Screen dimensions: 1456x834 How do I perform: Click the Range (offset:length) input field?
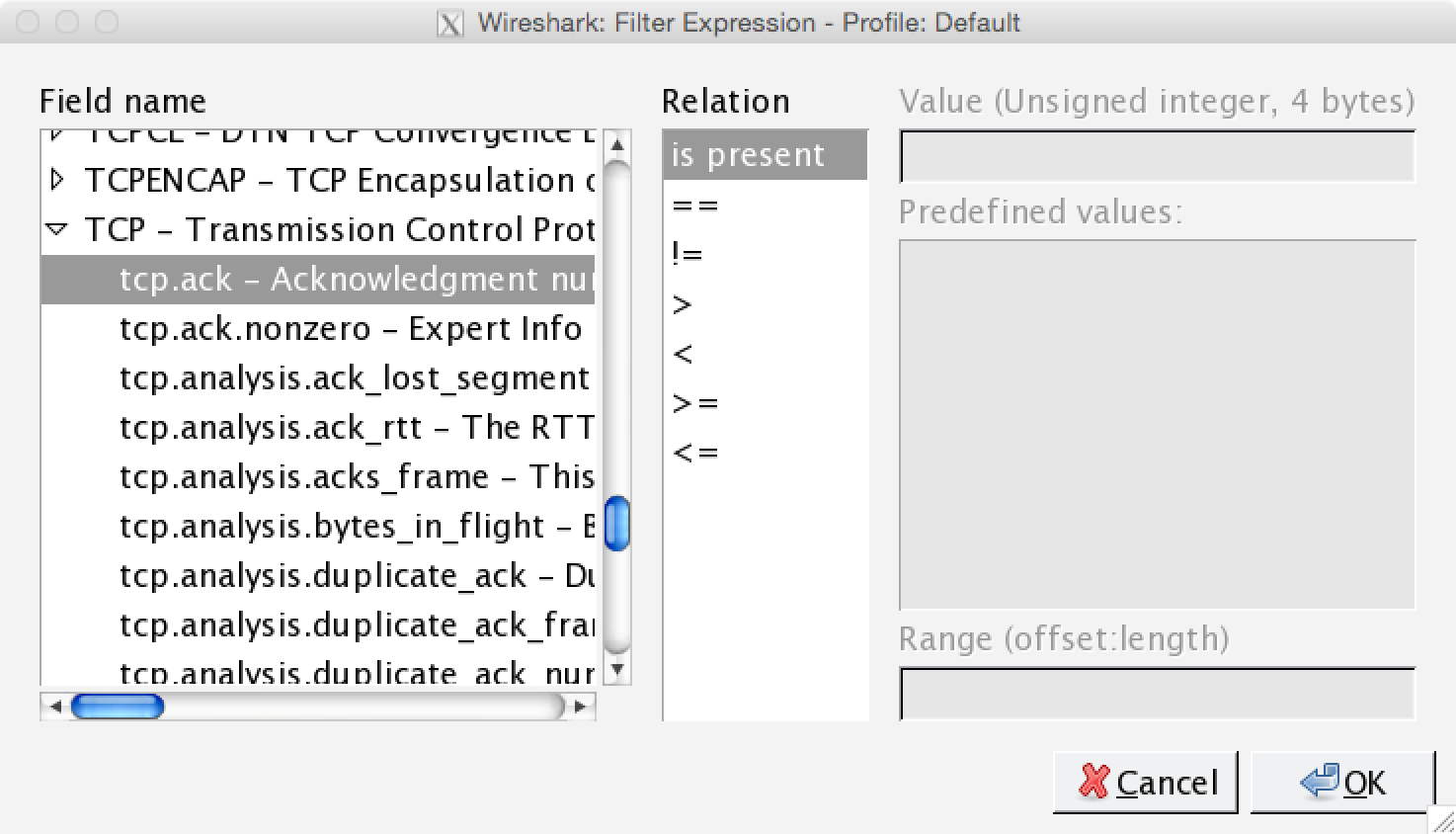1158,694
